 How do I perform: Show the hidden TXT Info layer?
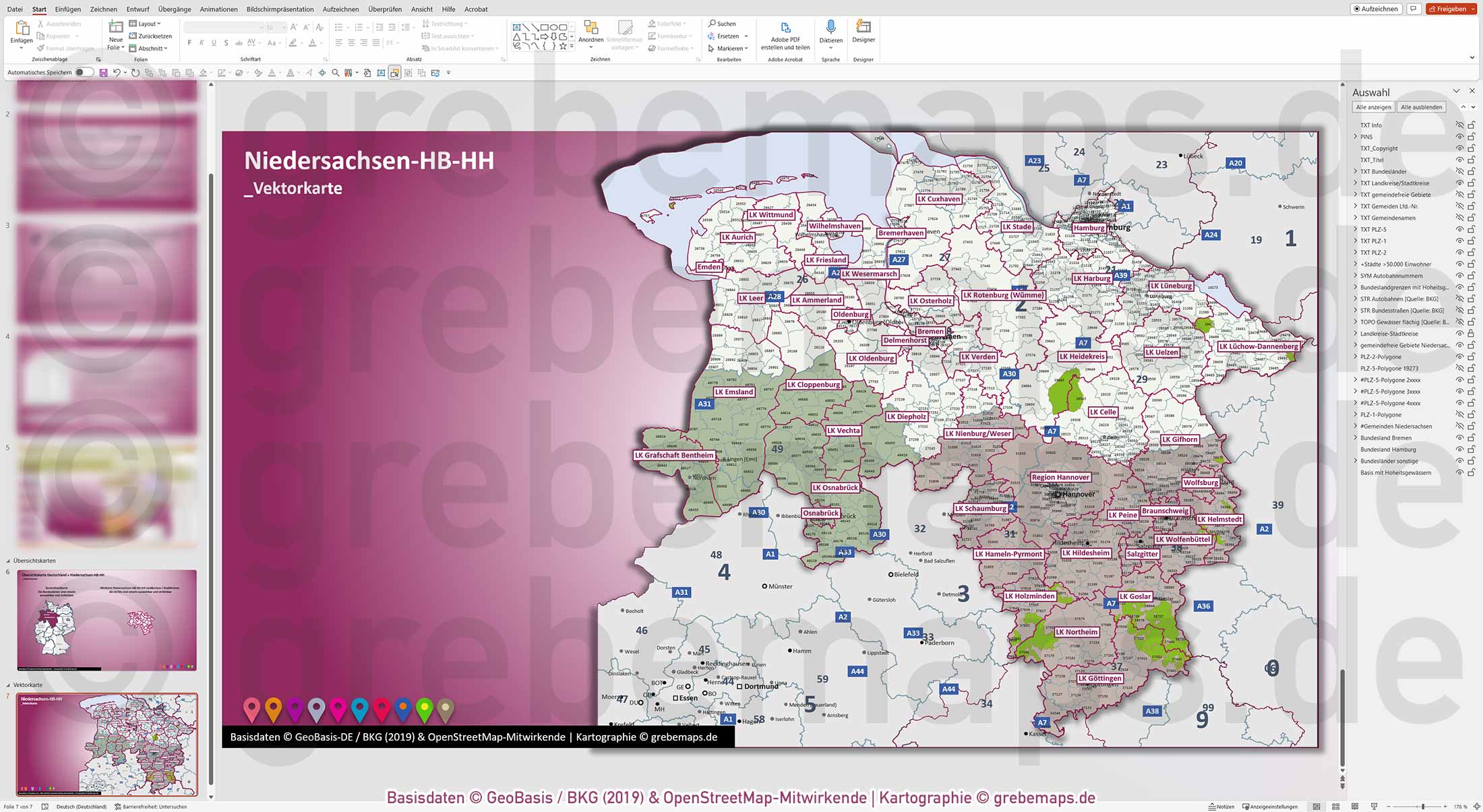coord(1459,125)
